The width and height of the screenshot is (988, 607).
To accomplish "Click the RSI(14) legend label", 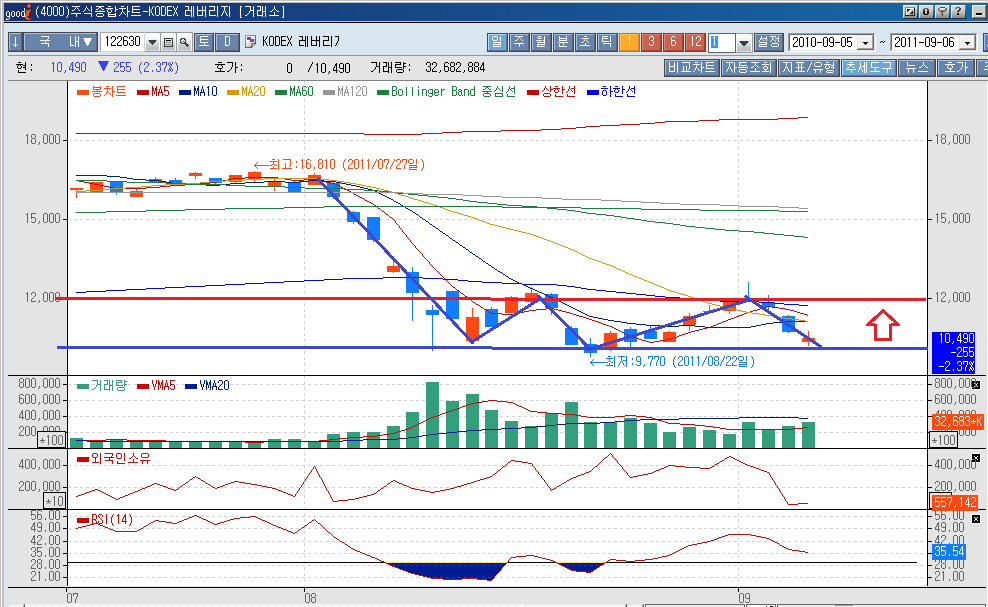I will tap(112, 519).
